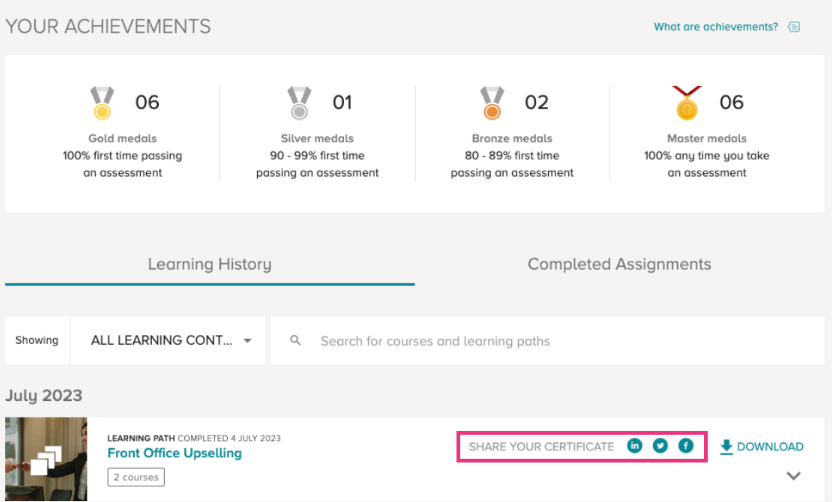Click the Front Office Upselling thumbnail
The height and width of the screenshot is (502, 832).
[x=46, y=459]
